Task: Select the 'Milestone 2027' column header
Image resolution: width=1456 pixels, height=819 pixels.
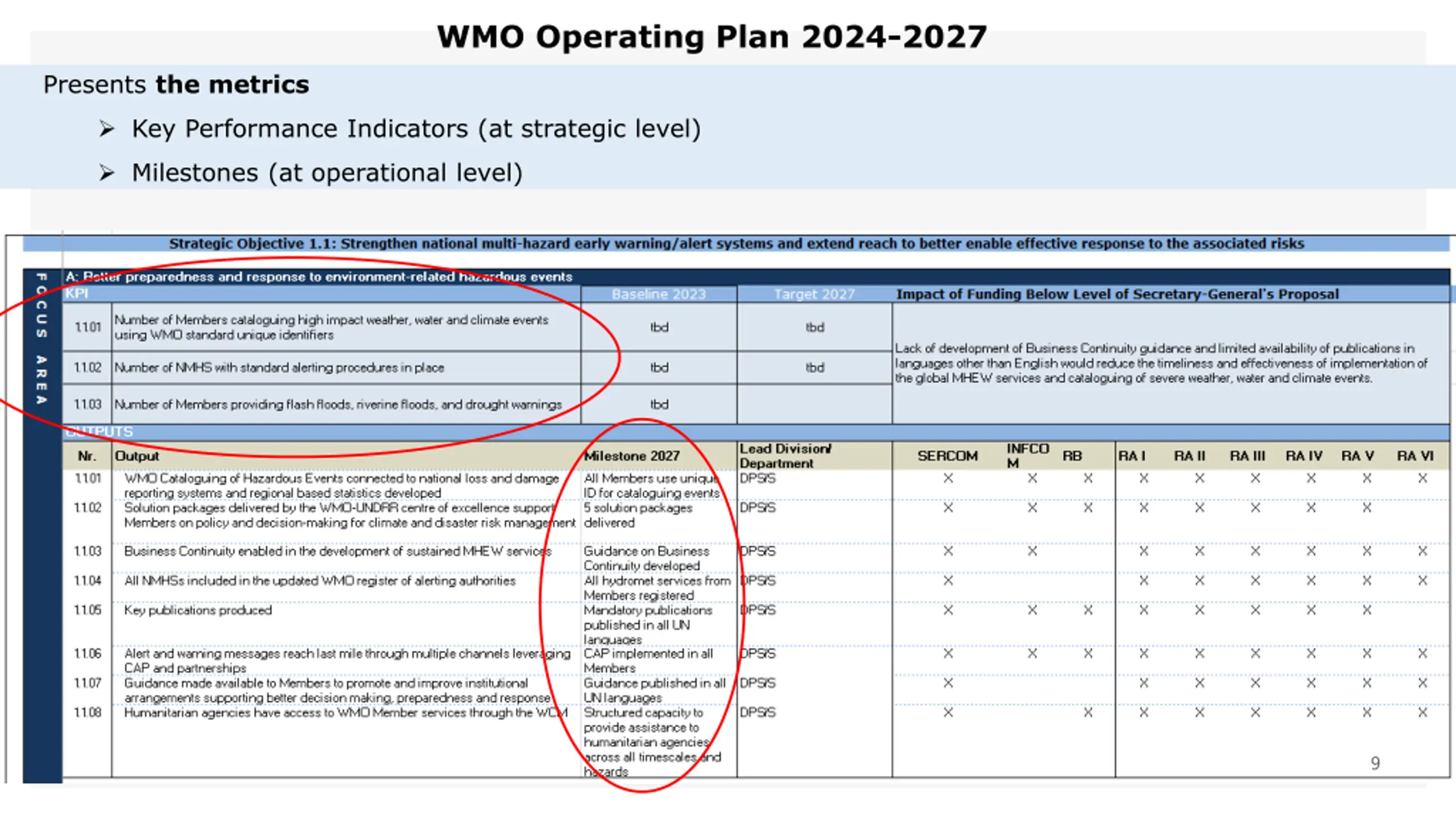Action: 632,456
